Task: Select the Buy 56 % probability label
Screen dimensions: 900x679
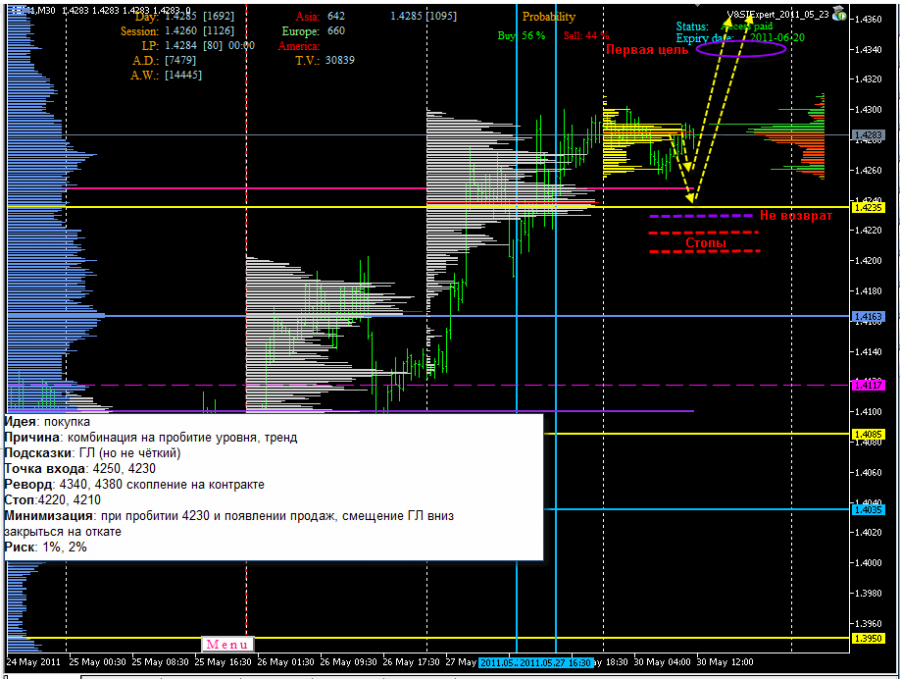Action: point(521,36)
